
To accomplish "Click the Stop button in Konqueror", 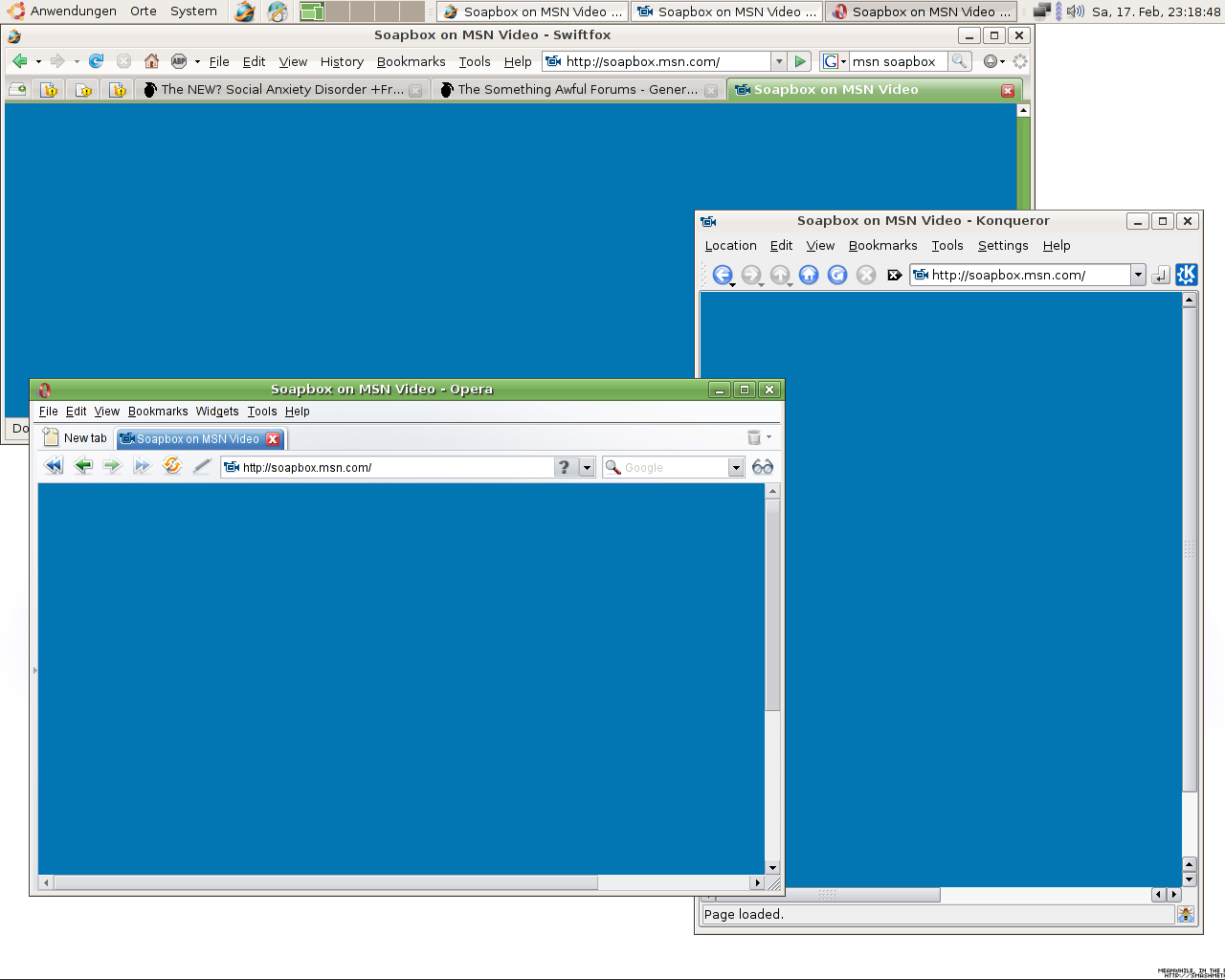I will [866, 275].
